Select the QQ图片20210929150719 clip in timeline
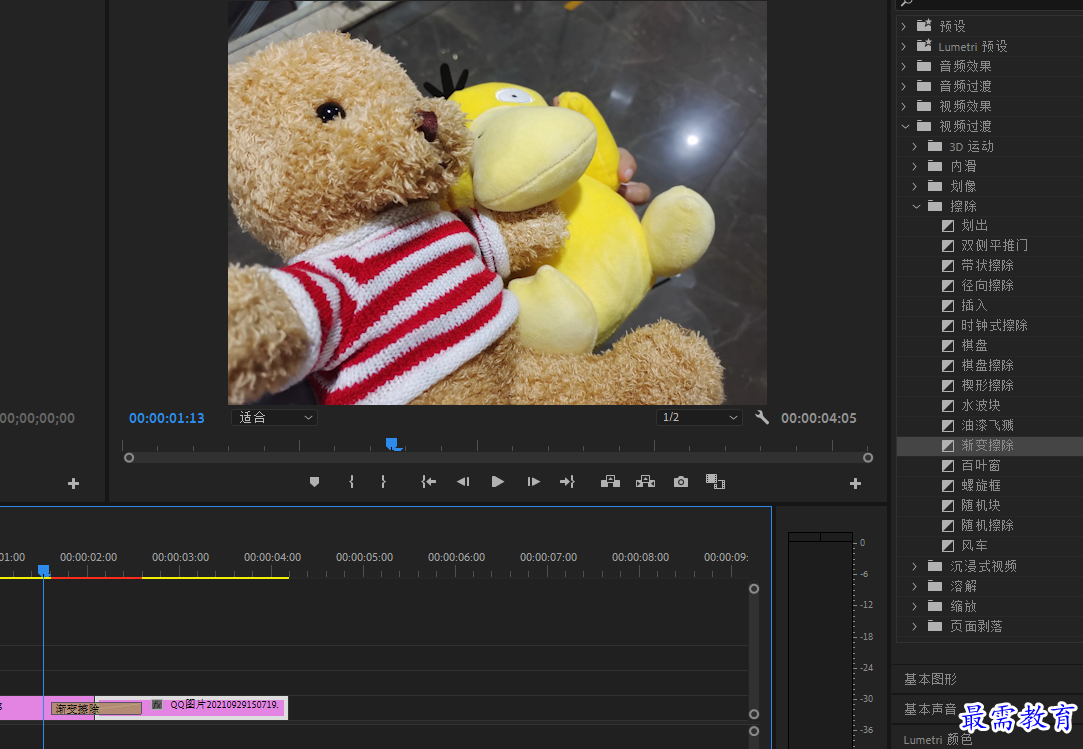 click(x=191, y=708)
